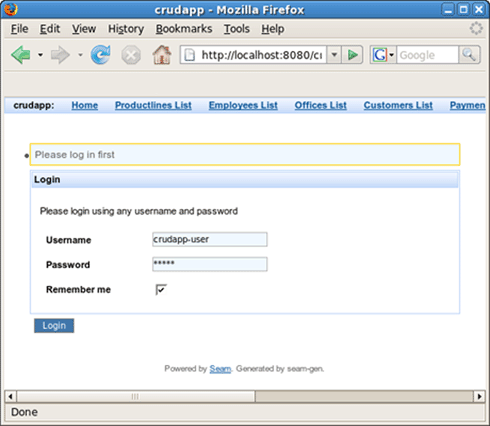This screenshot has height=426, width=490.
Task: Open the View menu
Action: coord(84,29)
